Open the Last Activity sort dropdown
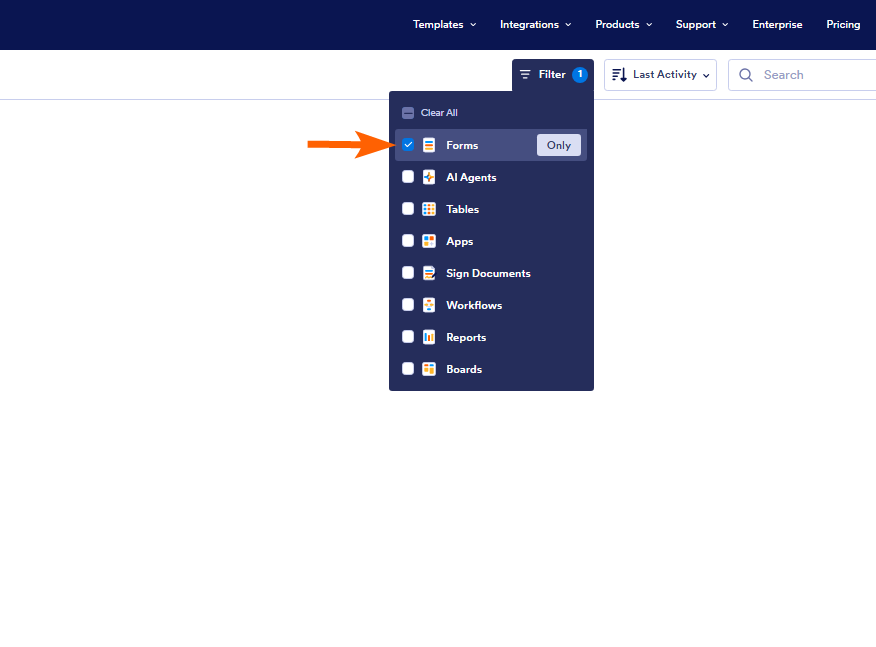876x647 pixels. pos(660,74)
